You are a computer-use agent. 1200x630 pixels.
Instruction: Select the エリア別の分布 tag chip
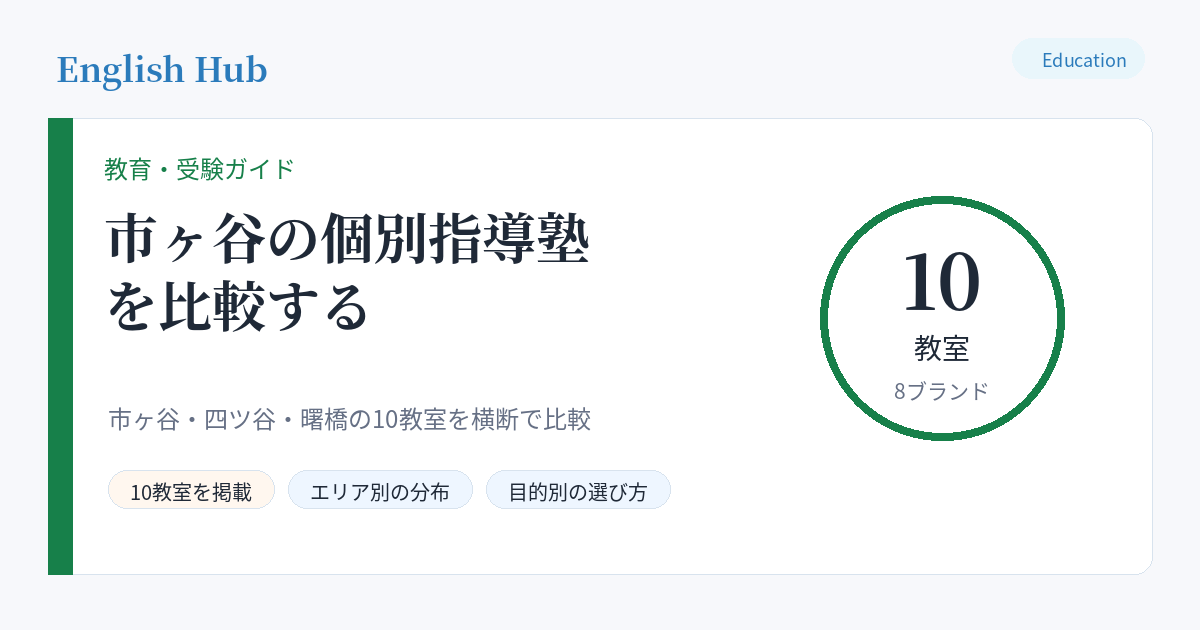pos(380,490)
